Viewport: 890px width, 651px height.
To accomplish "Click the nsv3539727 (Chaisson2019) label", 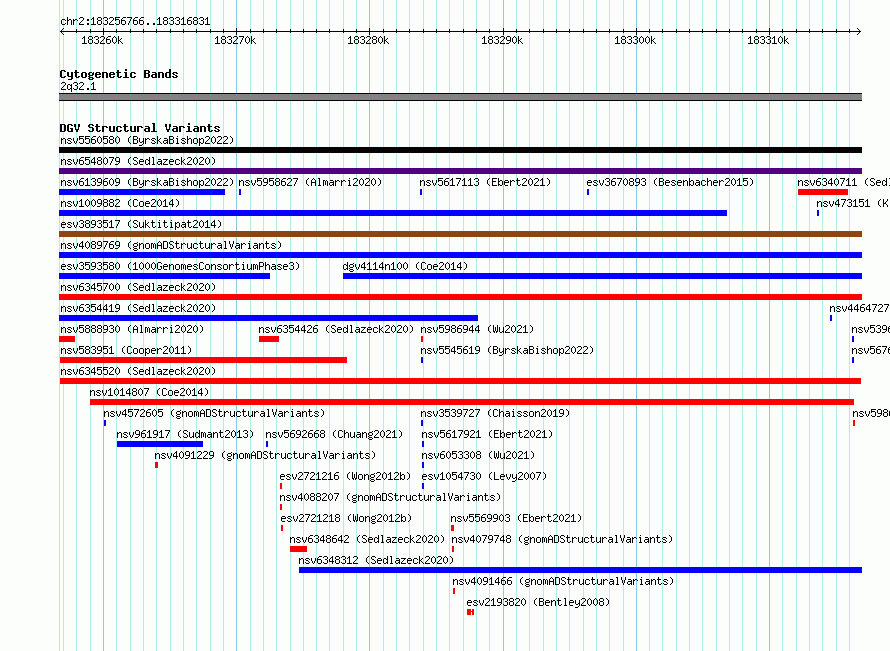I will [495, 413].
